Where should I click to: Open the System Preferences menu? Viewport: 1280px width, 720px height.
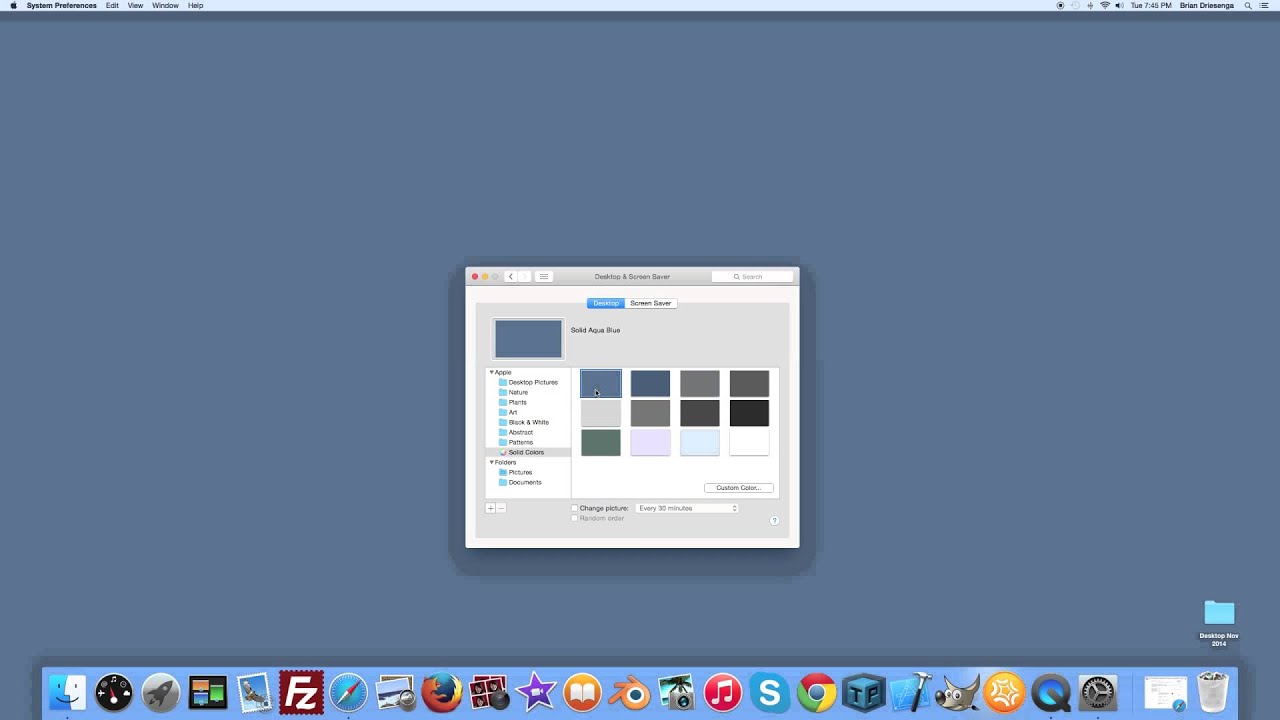(x=62, y=6)
